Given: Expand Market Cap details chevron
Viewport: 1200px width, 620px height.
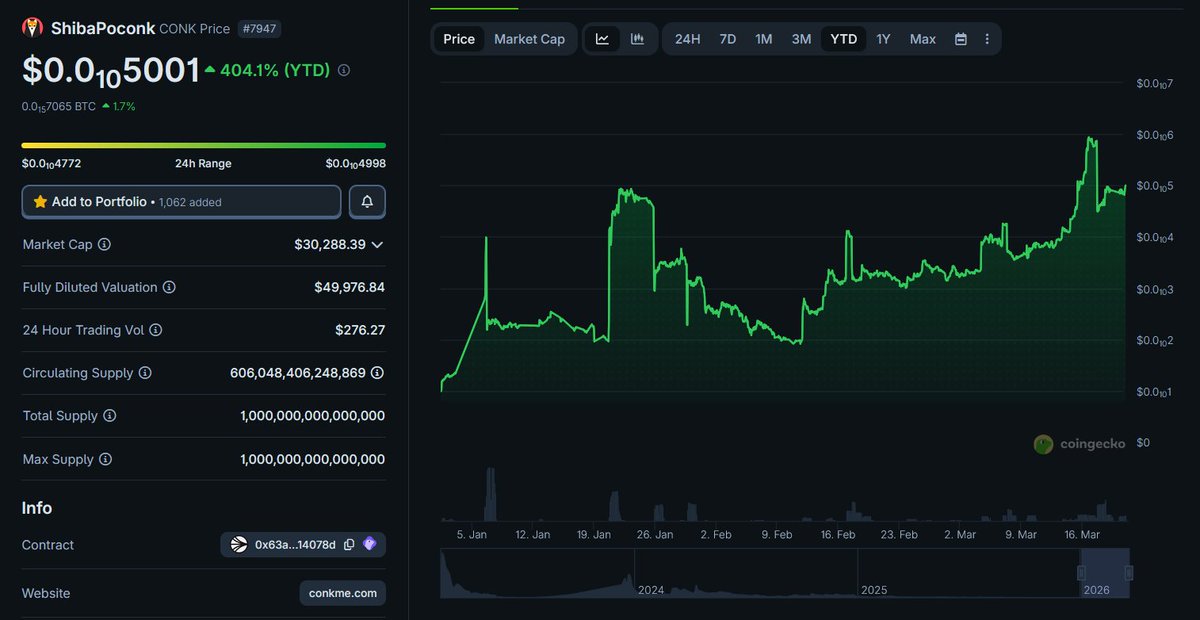Looking at the screenshot, I should [377, 244].
